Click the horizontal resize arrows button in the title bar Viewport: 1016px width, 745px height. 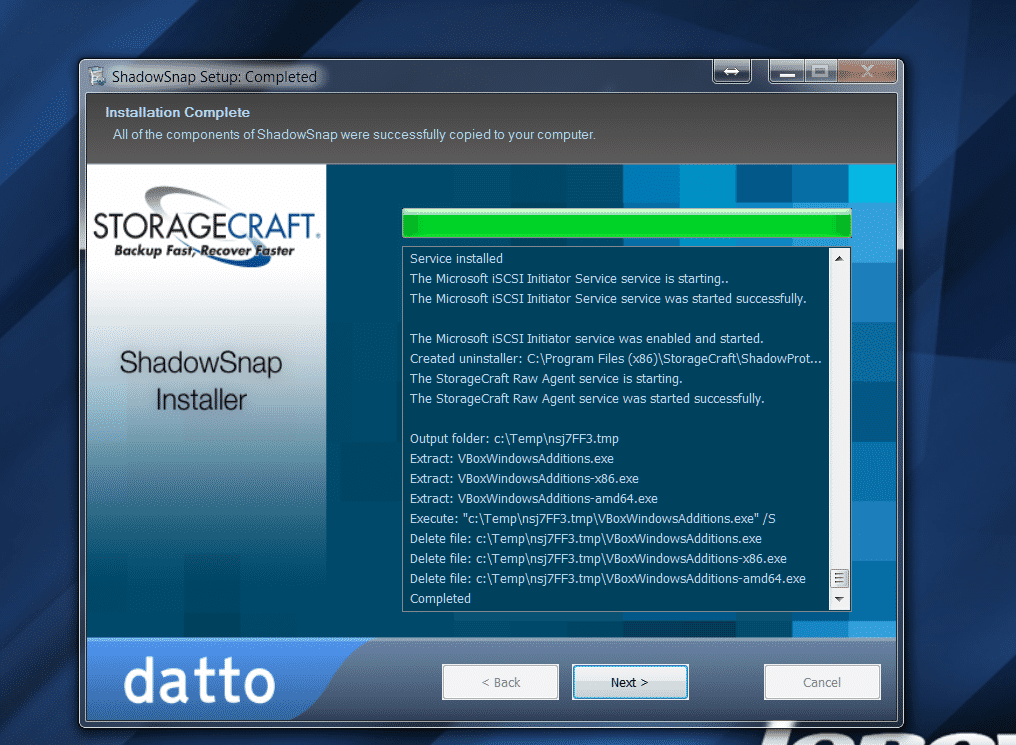tap(731, 71)
